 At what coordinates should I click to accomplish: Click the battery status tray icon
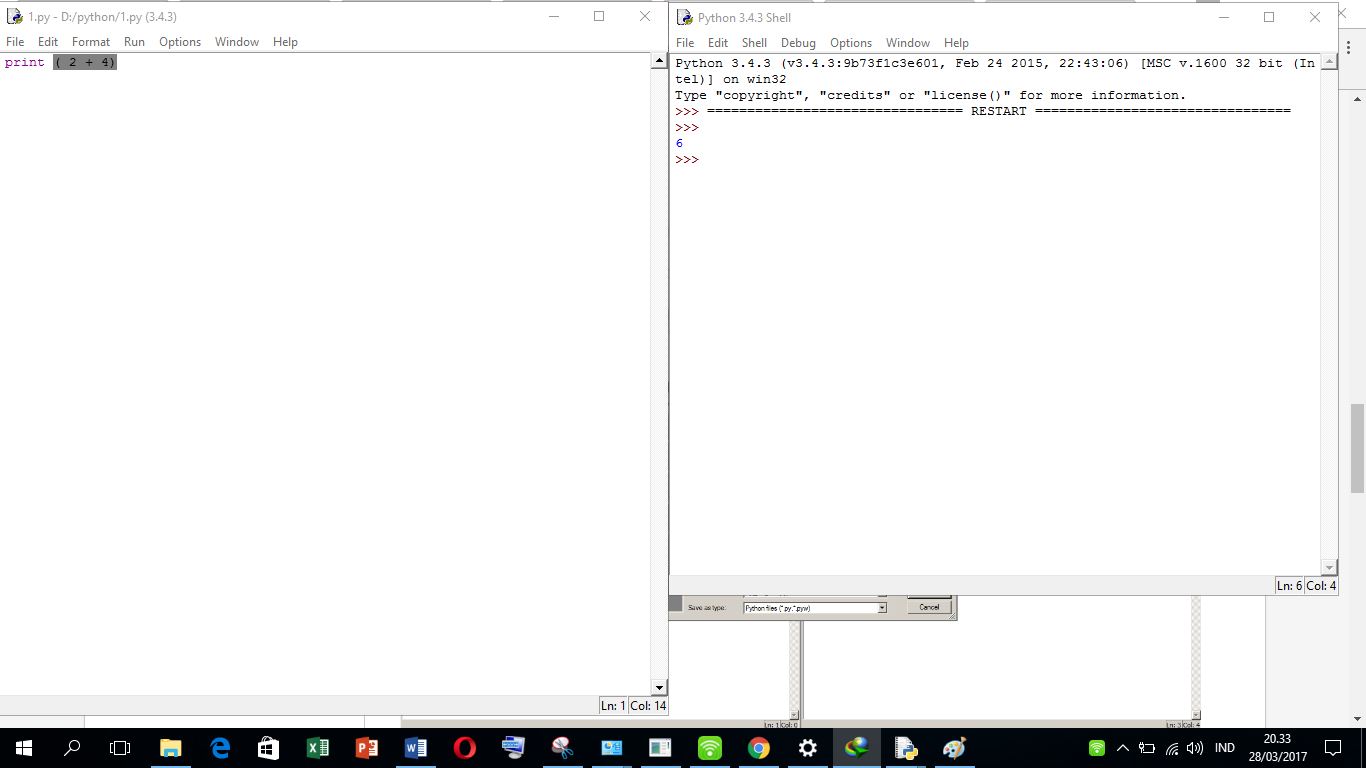coord(1147,748)
